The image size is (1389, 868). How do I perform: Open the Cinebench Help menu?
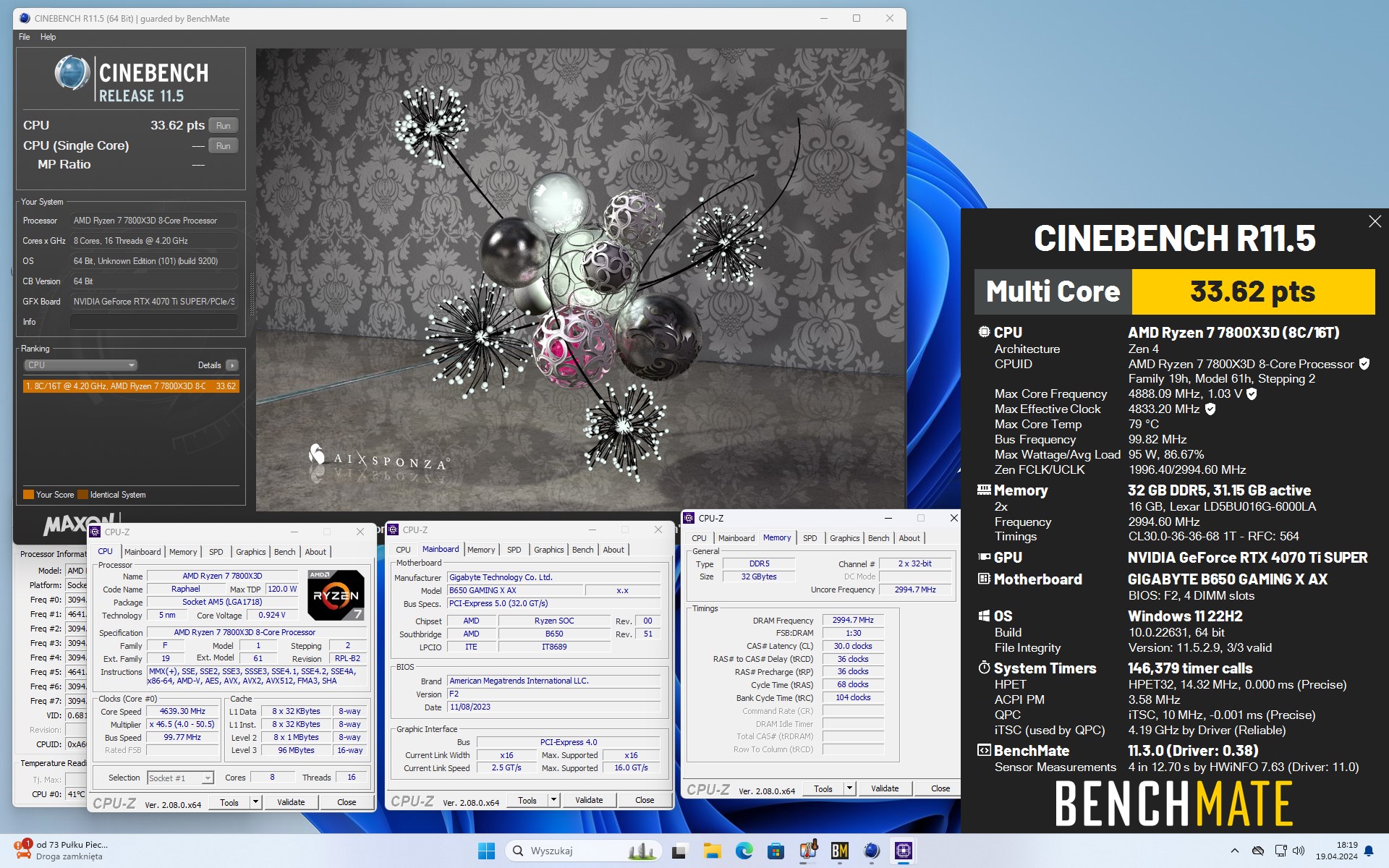pyautogui.click(x=48, y=37)
